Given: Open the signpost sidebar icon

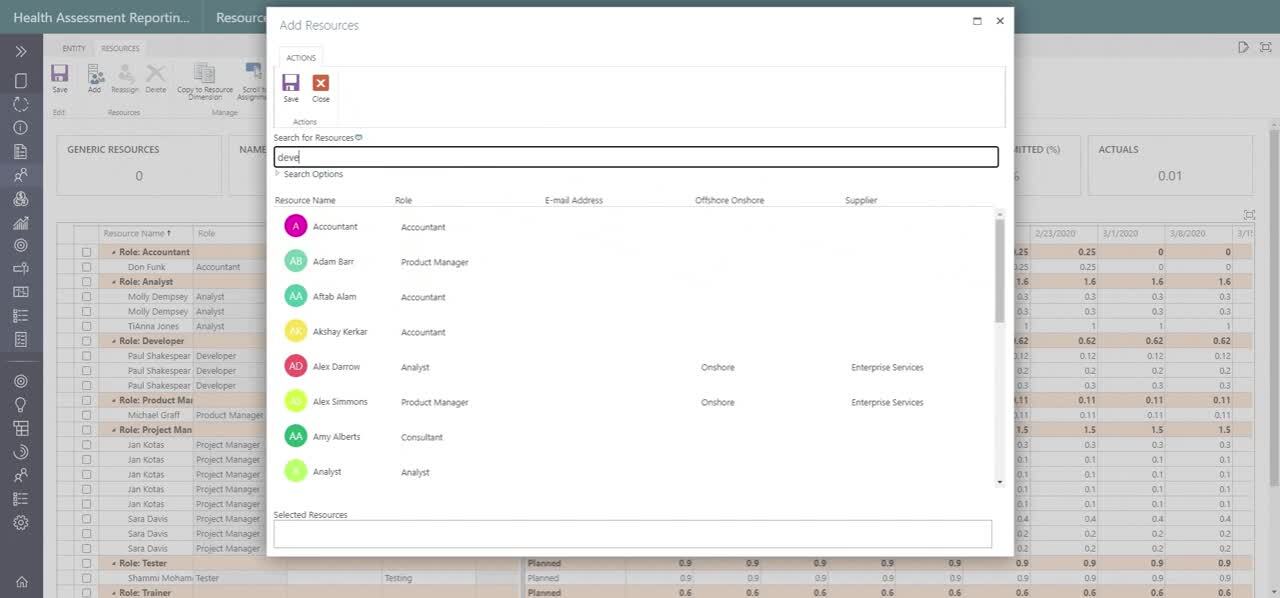Looking at the screenshot, I should tap(21, 268).
